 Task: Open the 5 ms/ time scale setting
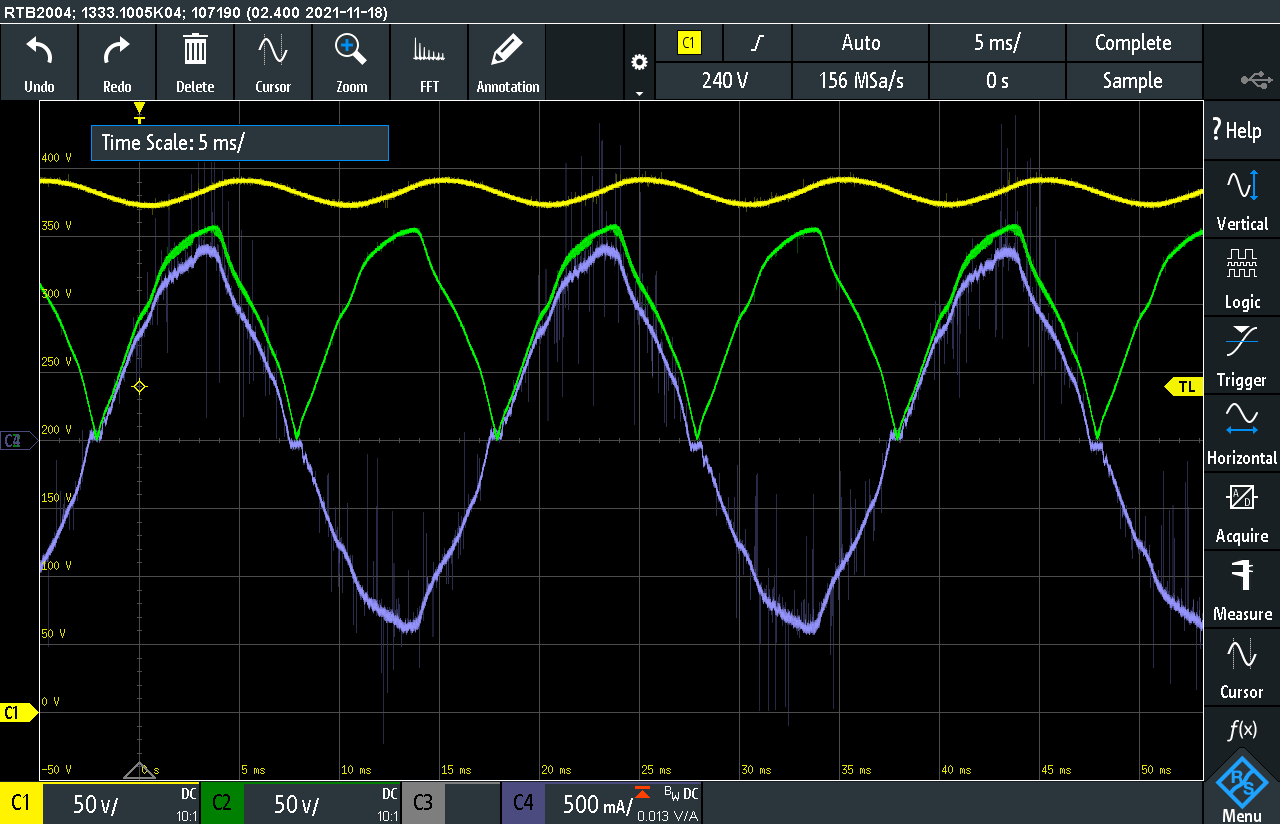[x=997, y=43]
